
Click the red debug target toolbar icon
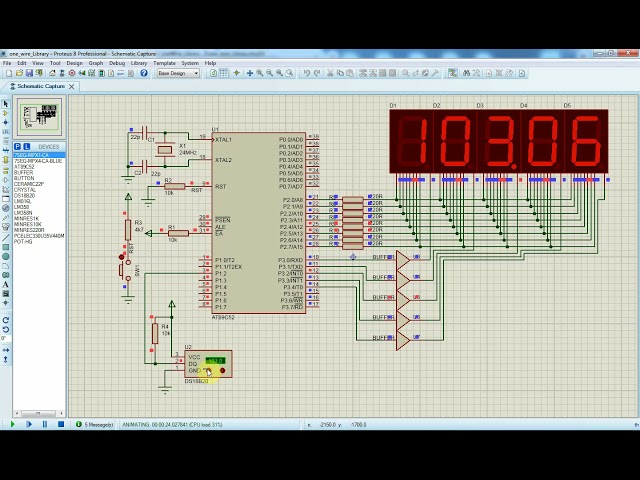pos(72,73)
